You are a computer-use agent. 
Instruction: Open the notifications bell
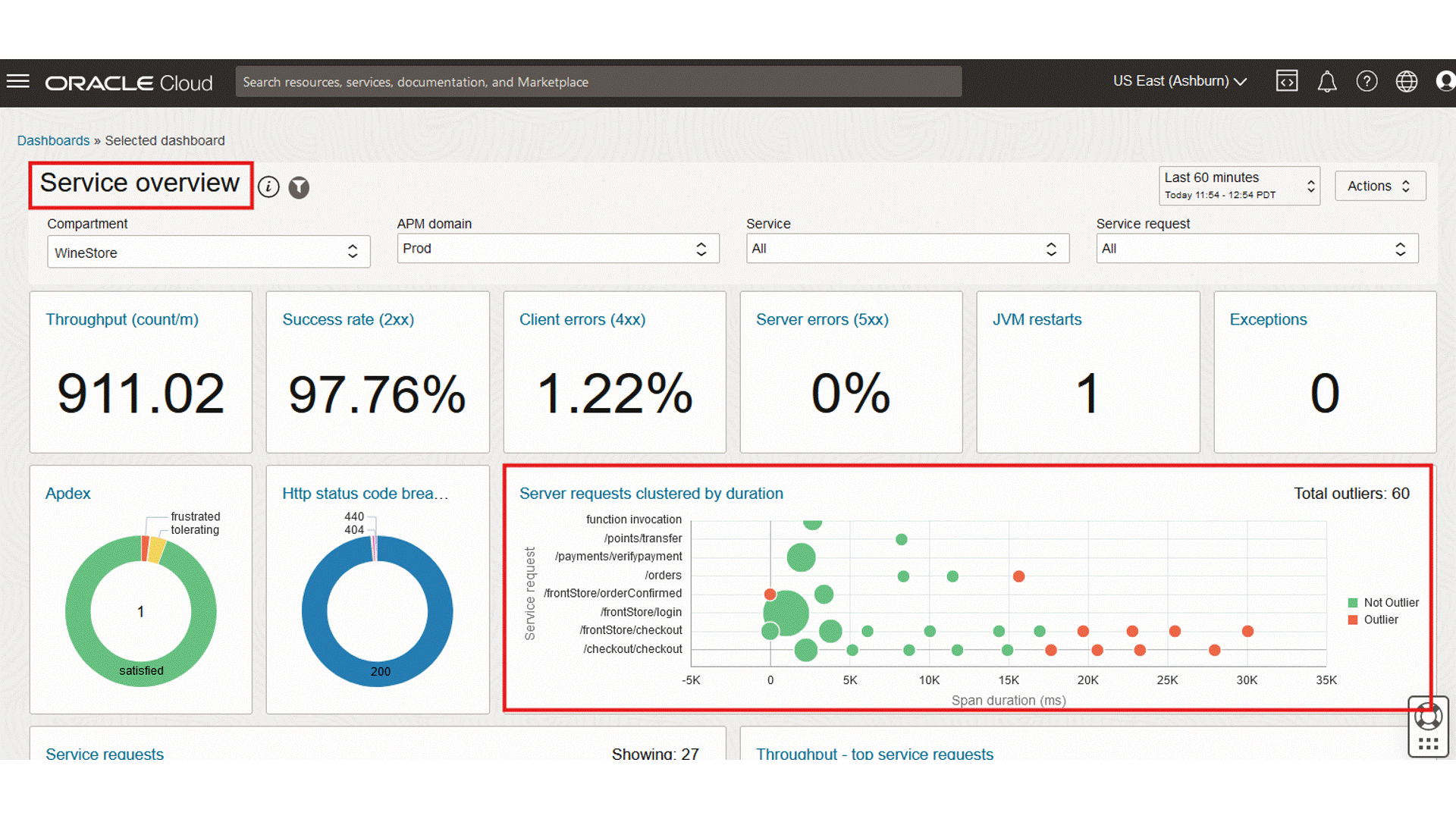click(x=1327, y=81)
